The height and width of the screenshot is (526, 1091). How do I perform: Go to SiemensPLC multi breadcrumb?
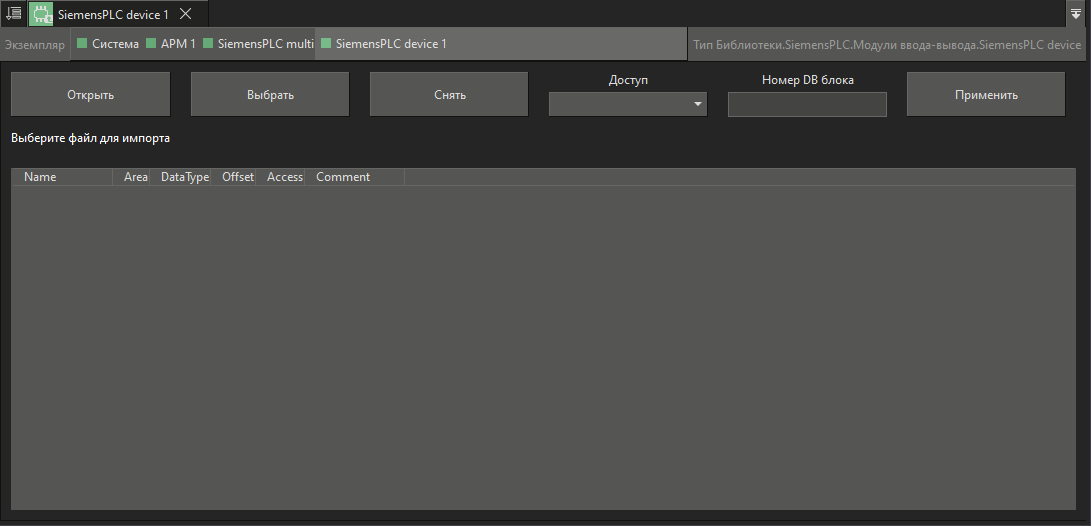click(259, 44)
